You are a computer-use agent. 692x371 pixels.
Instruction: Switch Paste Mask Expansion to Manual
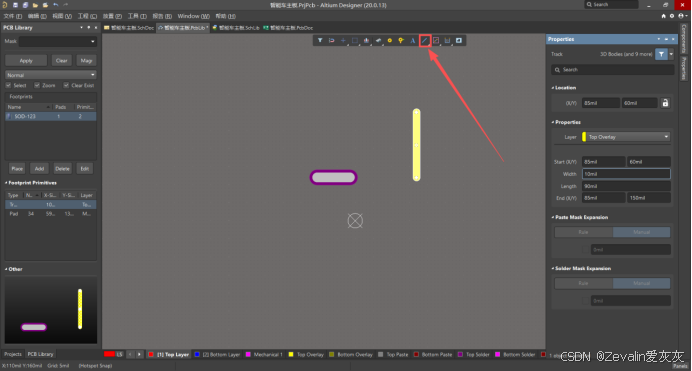click(641, 232)
